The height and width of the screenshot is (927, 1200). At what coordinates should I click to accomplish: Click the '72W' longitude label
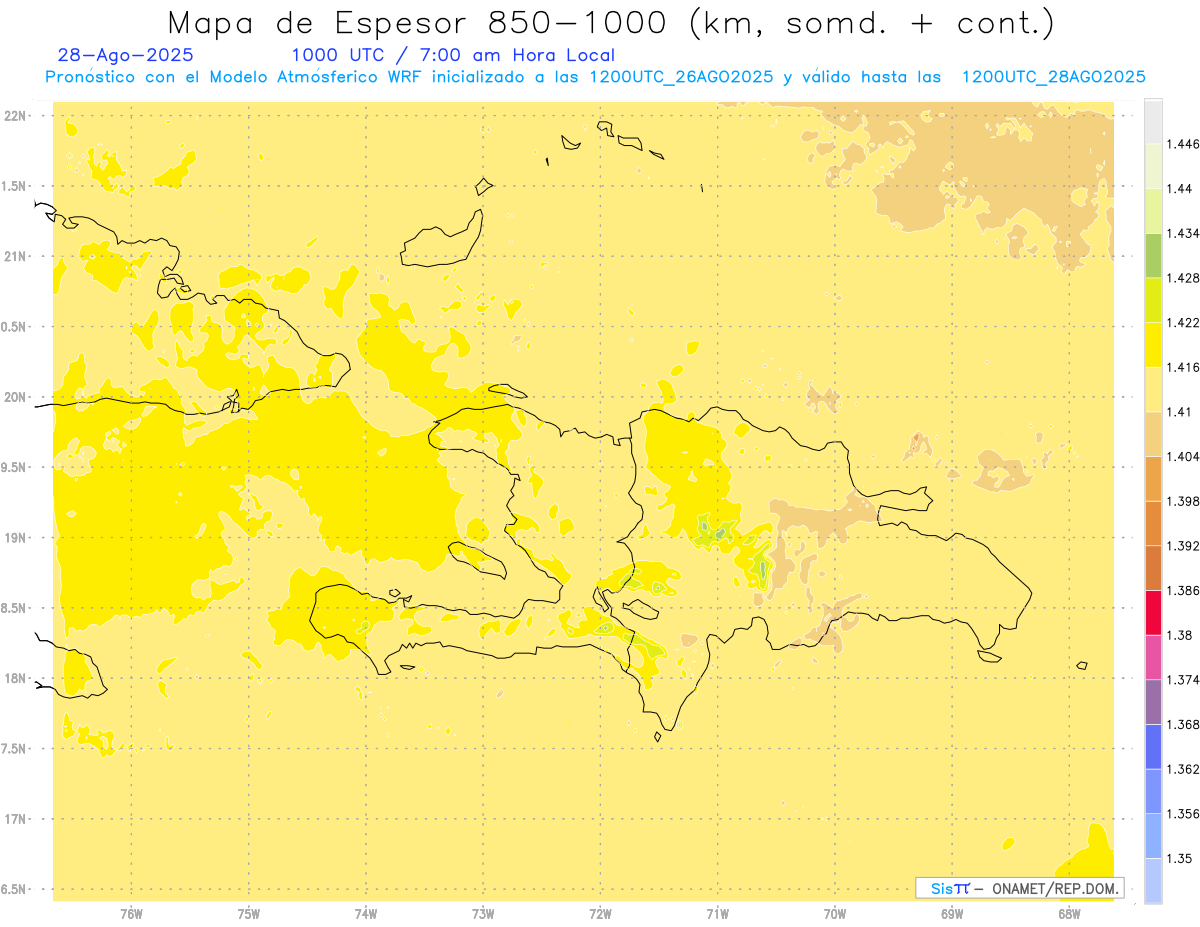600,915
